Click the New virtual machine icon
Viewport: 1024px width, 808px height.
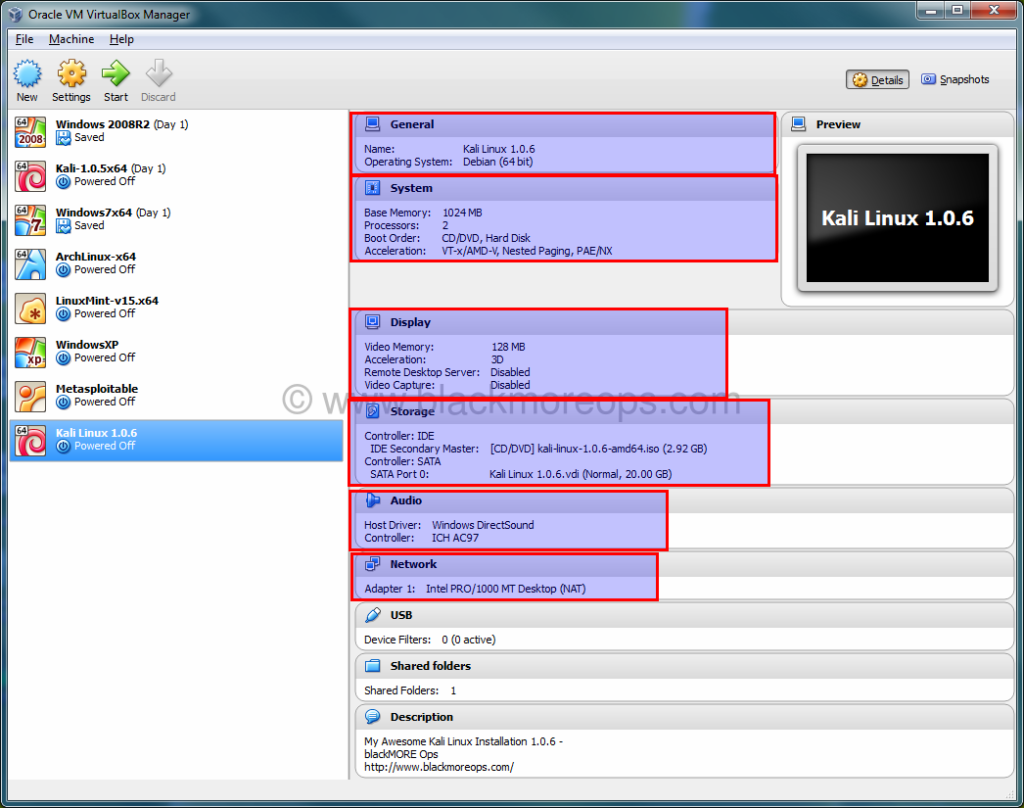(27, 73)
